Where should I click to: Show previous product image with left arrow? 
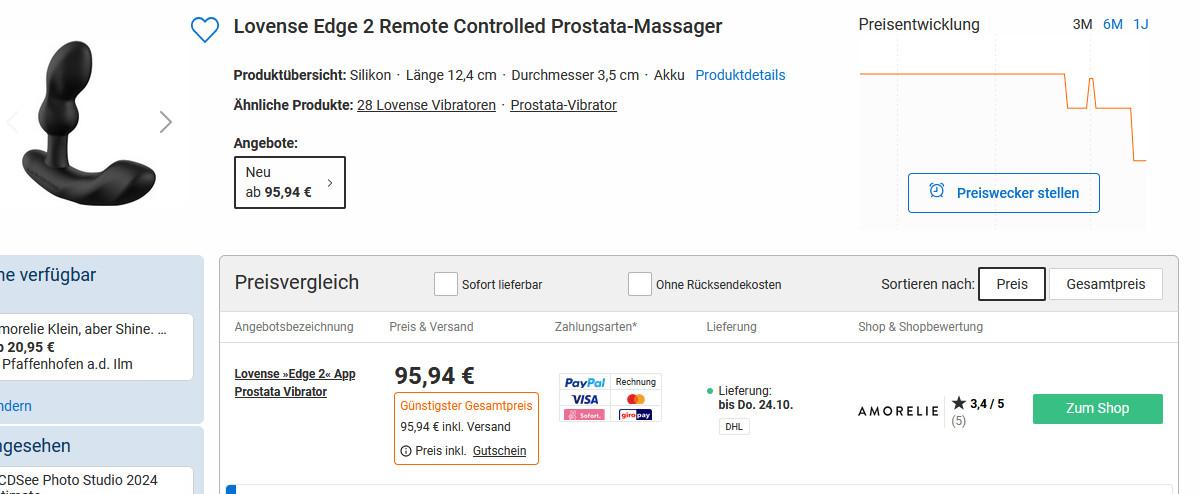pyautogui.click(x=13, y=122)
